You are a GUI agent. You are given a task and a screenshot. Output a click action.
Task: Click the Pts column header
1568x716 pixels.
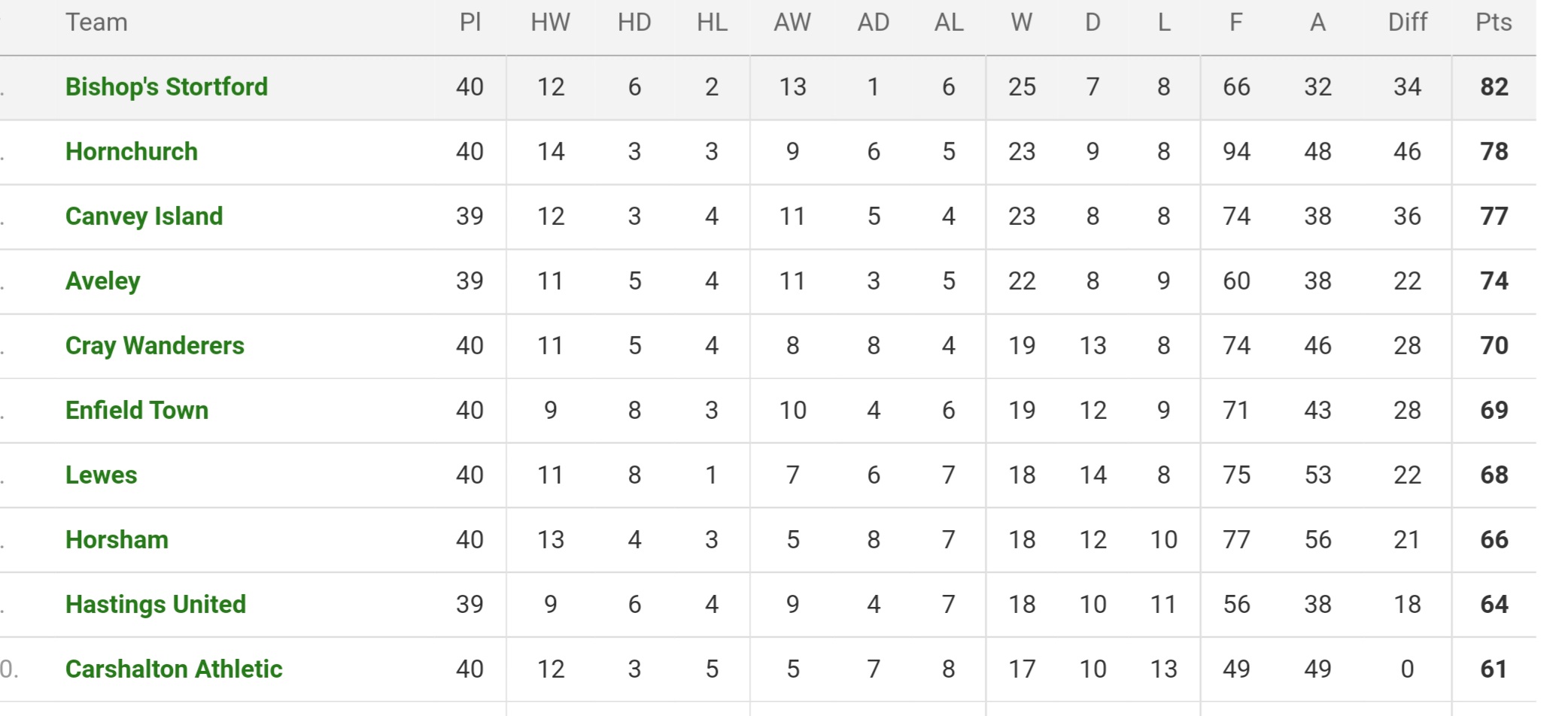coord(1494,23)
